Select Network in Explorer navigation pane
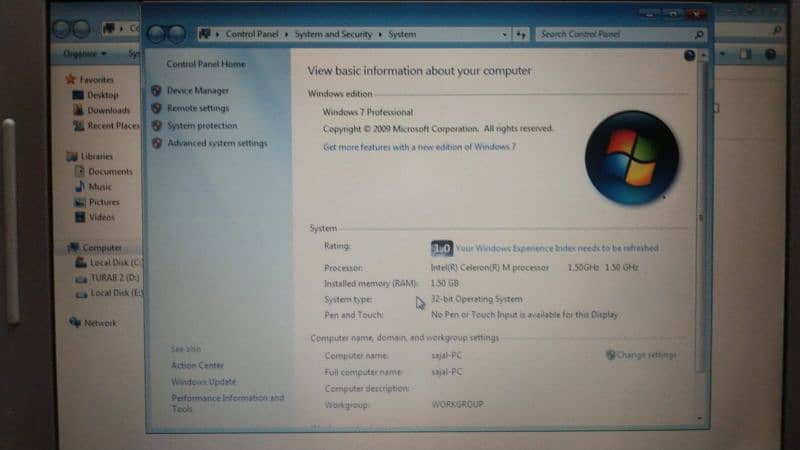 [x=101, y=323]
